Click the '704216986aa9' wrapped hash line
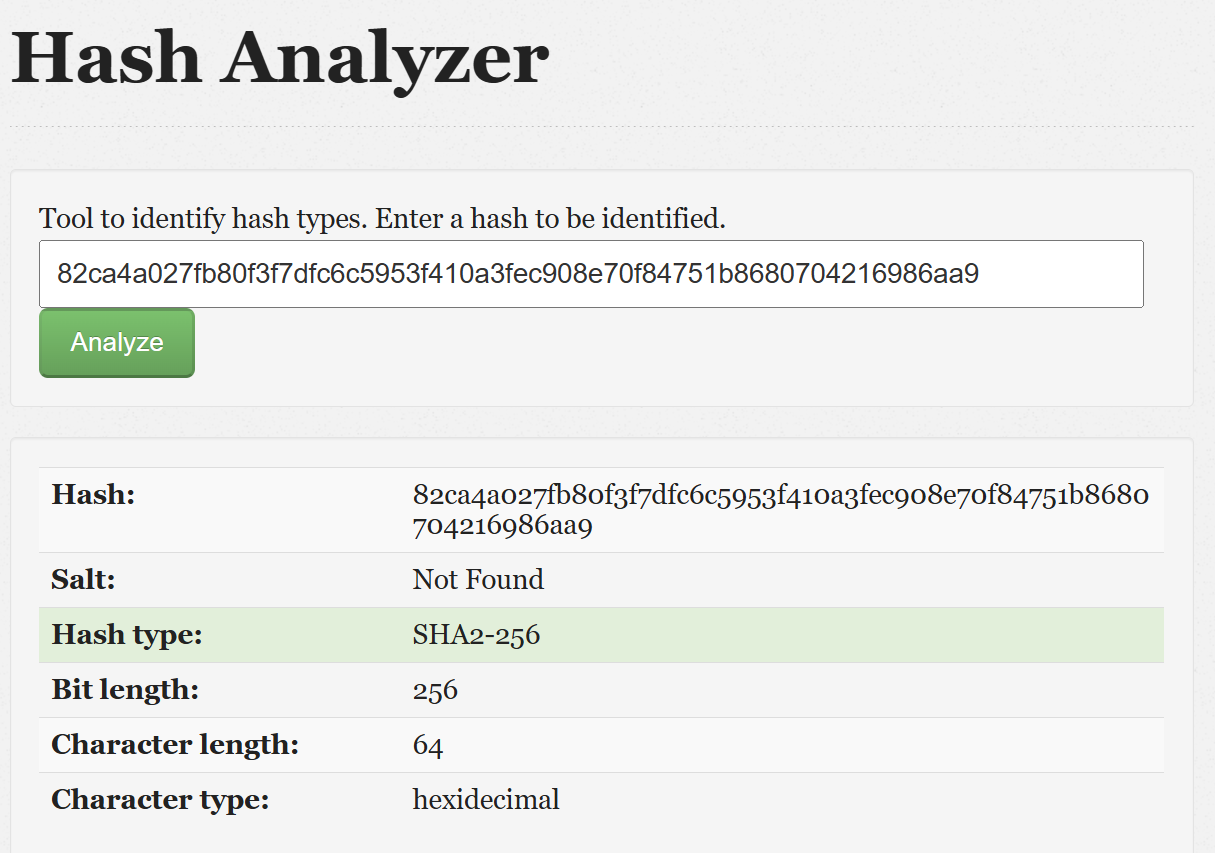The image size is (1215, 853). (x=503, y=525)
